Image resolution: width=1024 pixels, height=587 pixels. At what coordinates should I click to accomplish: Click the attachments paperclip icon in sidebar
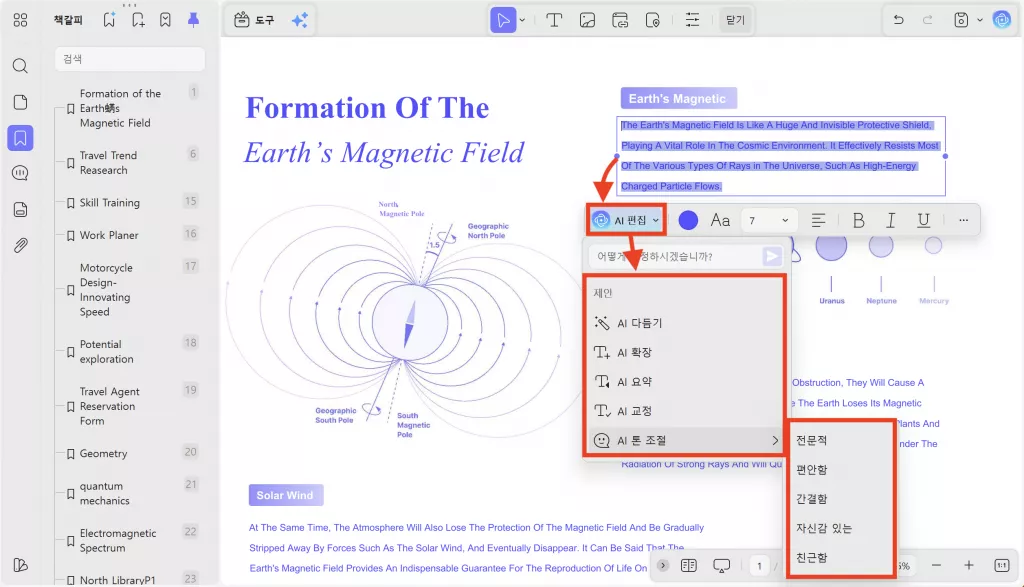click(21, 245)
